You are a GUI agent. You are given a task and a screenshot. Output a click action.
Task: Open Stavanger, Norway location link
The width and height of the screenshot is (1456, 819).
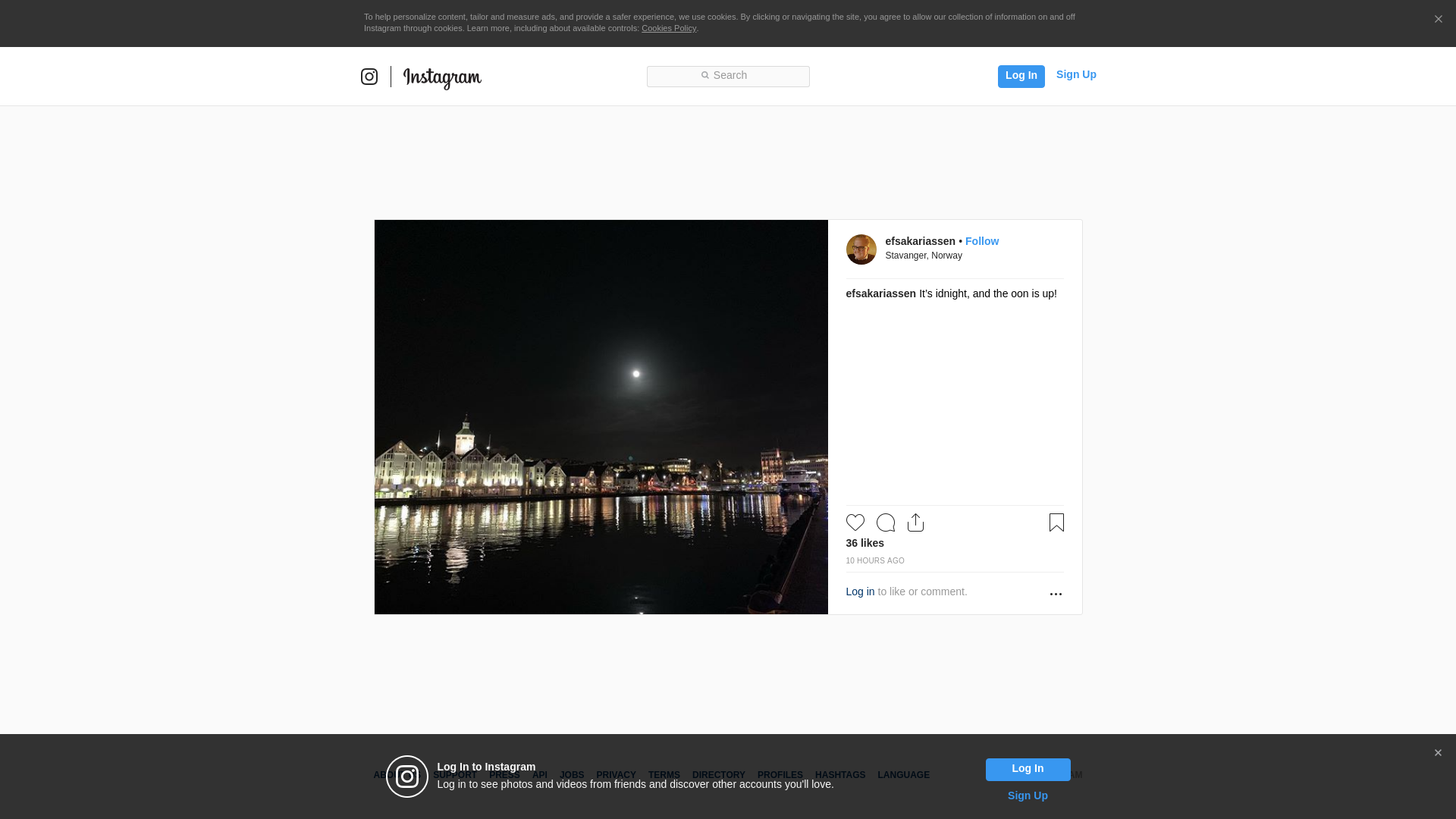tap(924, 256)
